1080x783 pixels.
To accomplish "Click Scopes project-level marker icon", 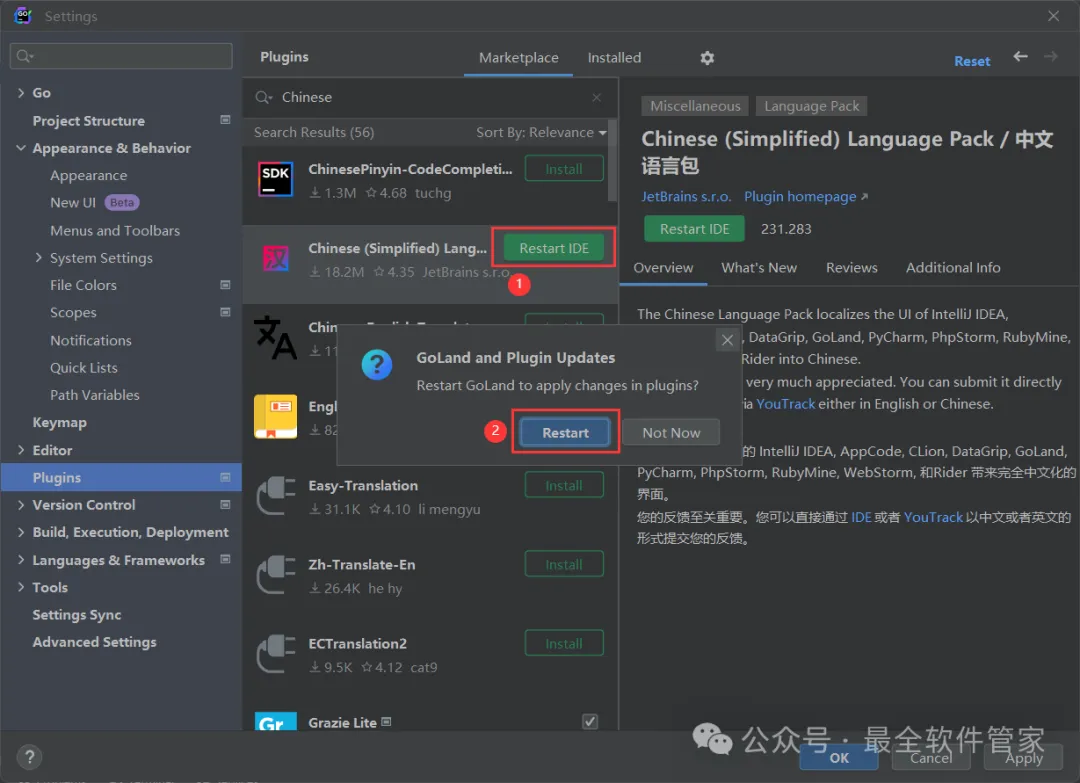I will tap(225, 312).
